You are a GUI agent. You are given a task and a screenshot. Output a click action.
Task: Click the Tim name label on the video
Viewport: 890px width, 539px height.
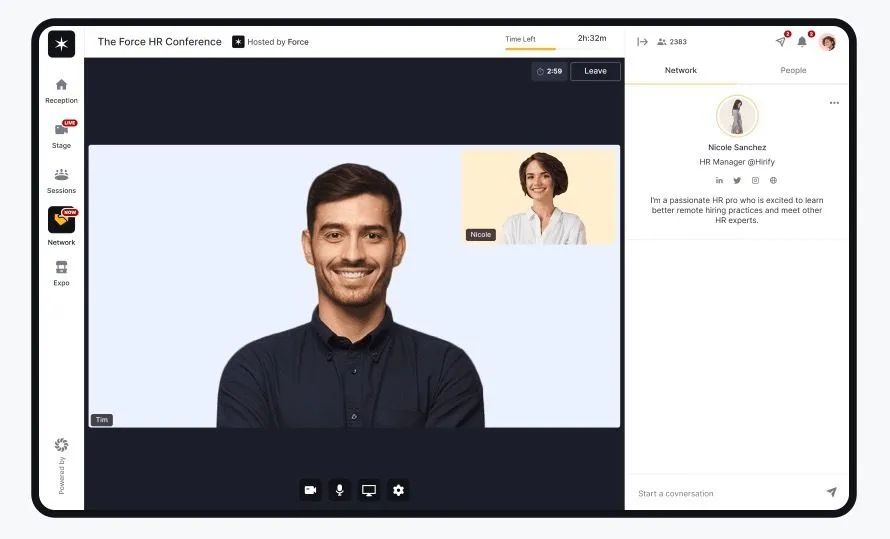(x=102, y=420)
